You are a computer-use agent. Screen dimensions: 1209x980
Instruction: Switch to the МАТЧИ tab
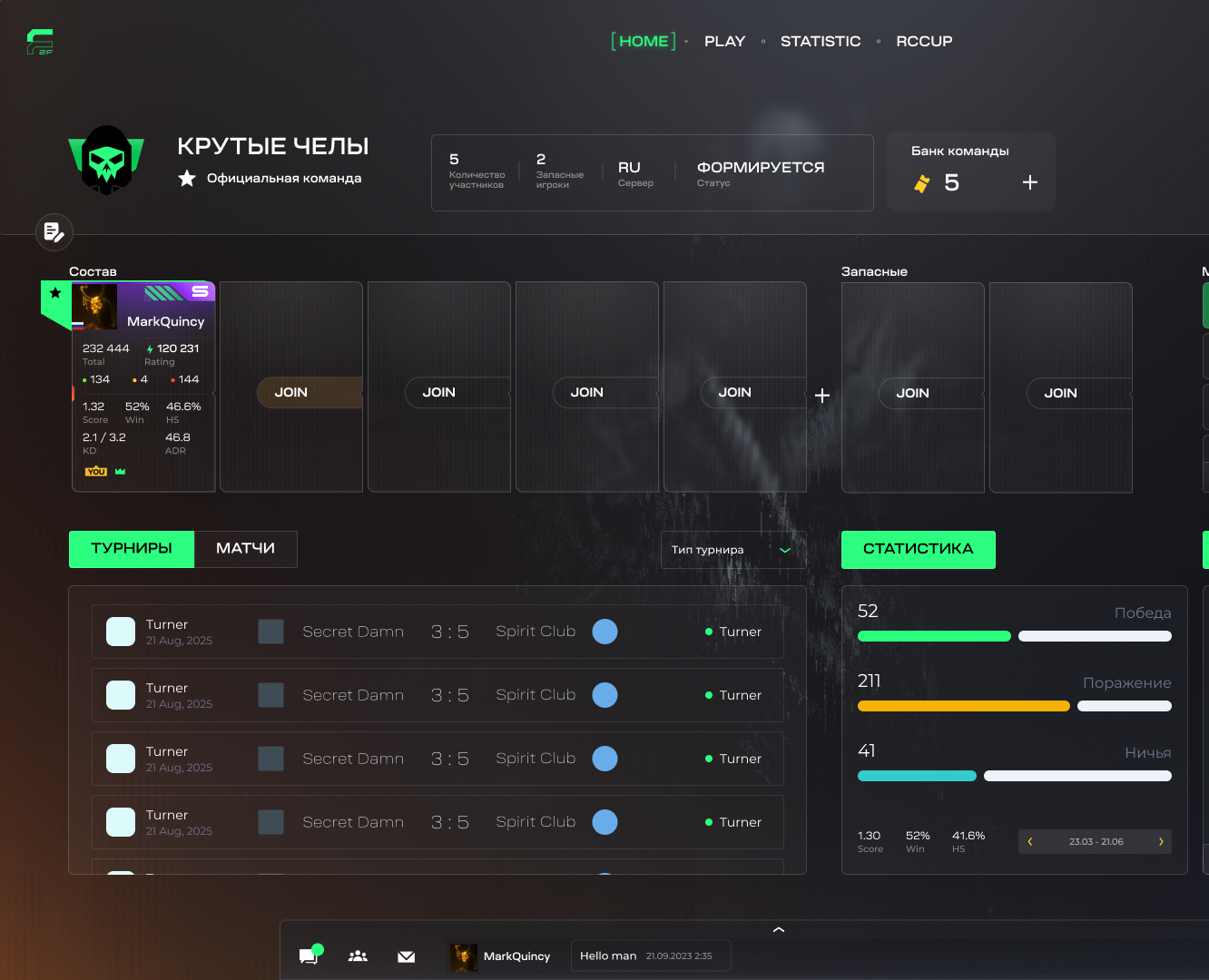pyautogui.click(x=245, y=549)
